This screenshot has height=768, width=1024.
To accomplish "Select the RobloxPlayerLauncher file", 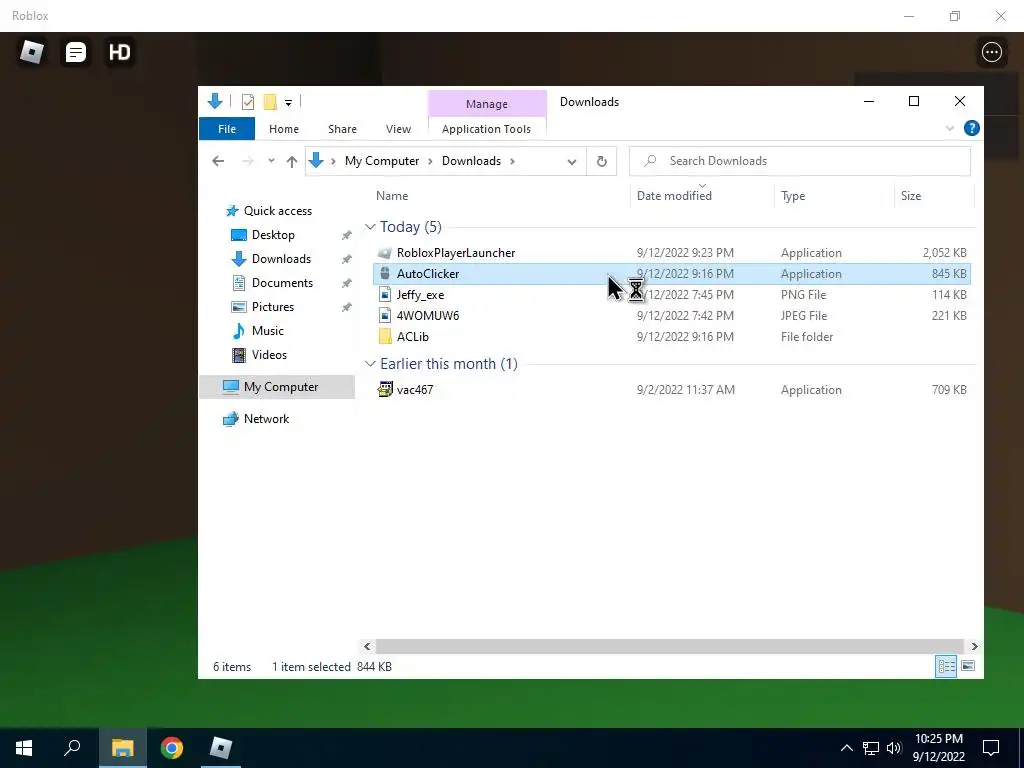I will pyautogui.click(x=456, y=253).
